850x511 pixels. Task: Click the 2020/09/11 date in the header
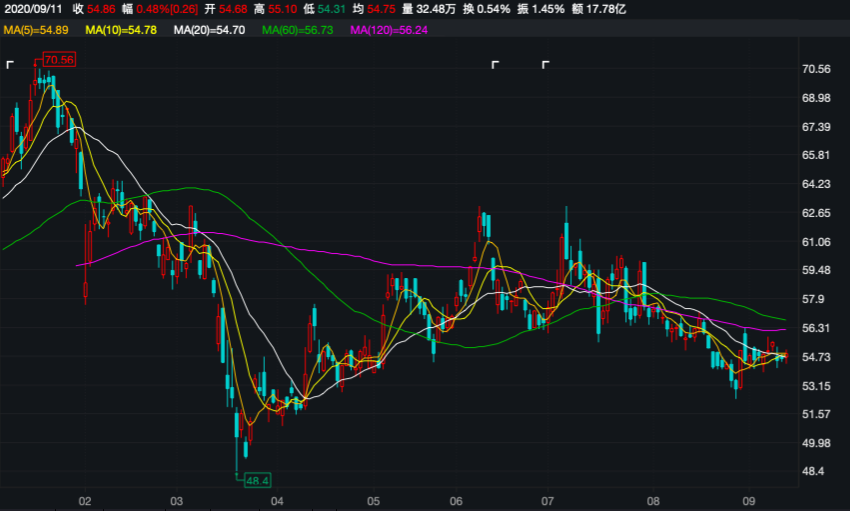click(x=33, y=9)
